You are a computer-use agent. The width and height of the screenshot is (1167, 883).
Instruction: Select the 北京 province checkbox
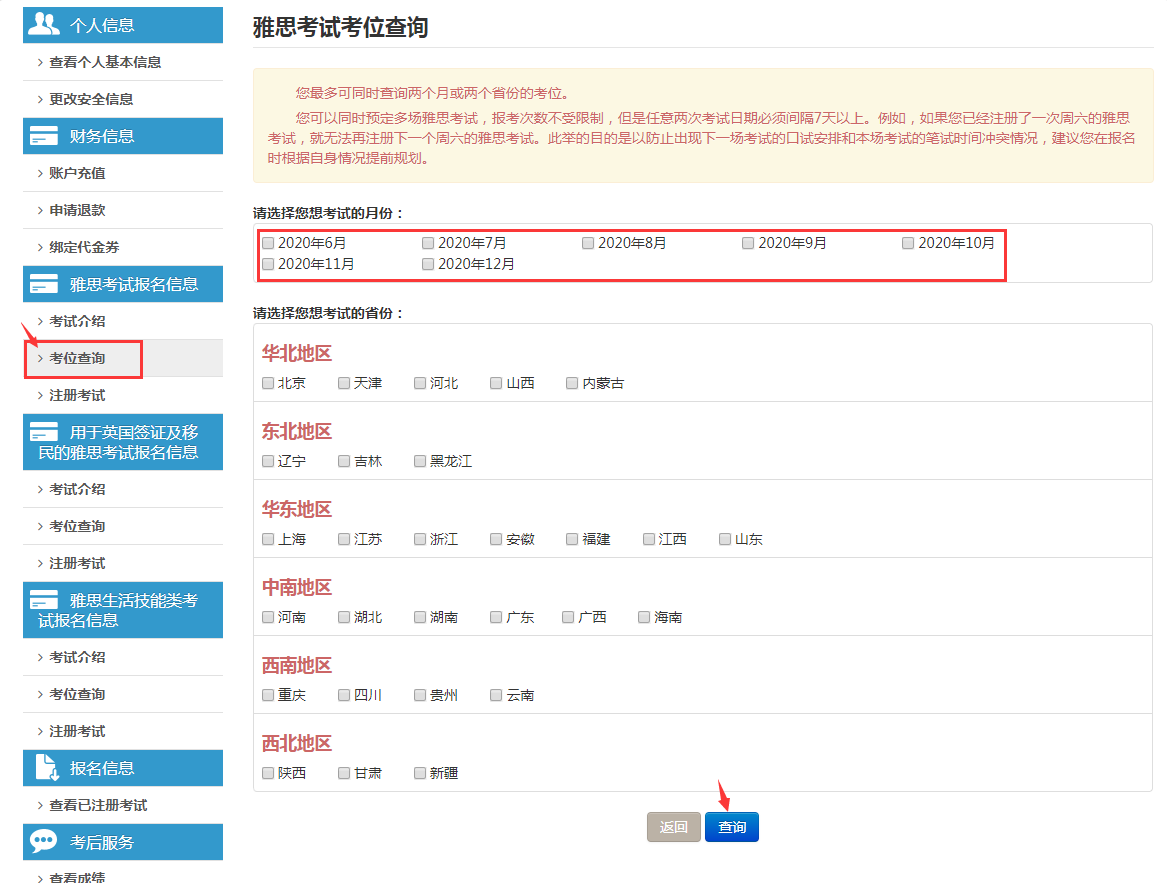click(268, 382)
